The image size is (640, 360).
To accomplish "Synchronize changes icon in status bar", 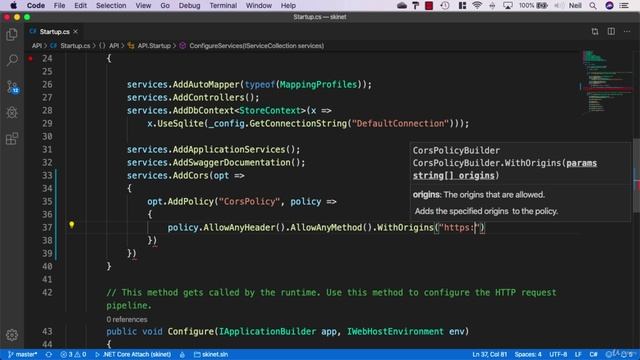I will [x=49, y=354].
